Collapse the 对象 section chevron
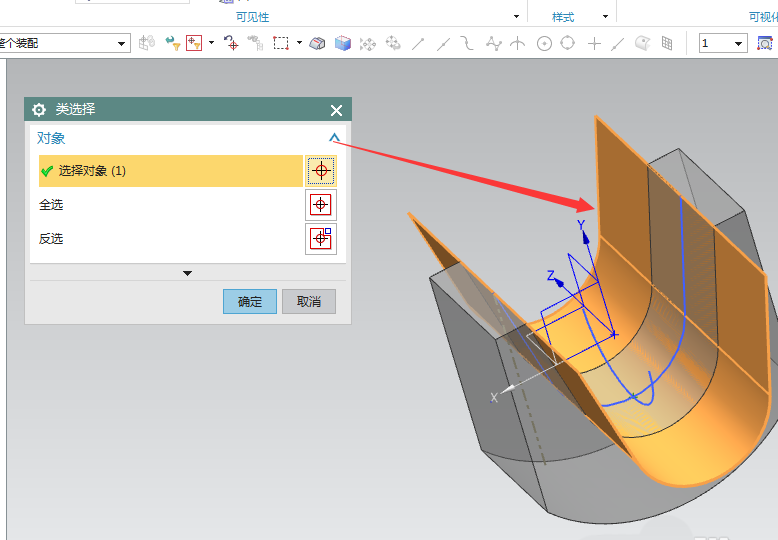 coord(334,139)
